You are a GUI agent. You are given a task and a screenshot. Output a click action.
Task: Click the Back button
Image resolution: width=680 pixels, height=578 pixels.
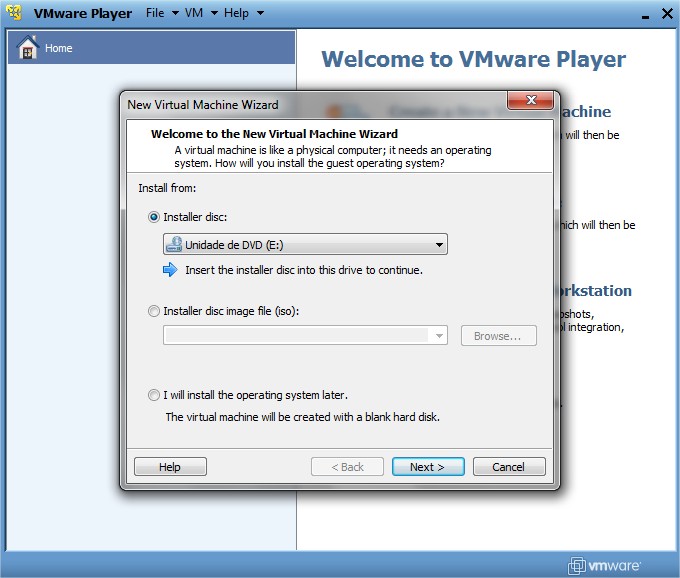point(347,467)
